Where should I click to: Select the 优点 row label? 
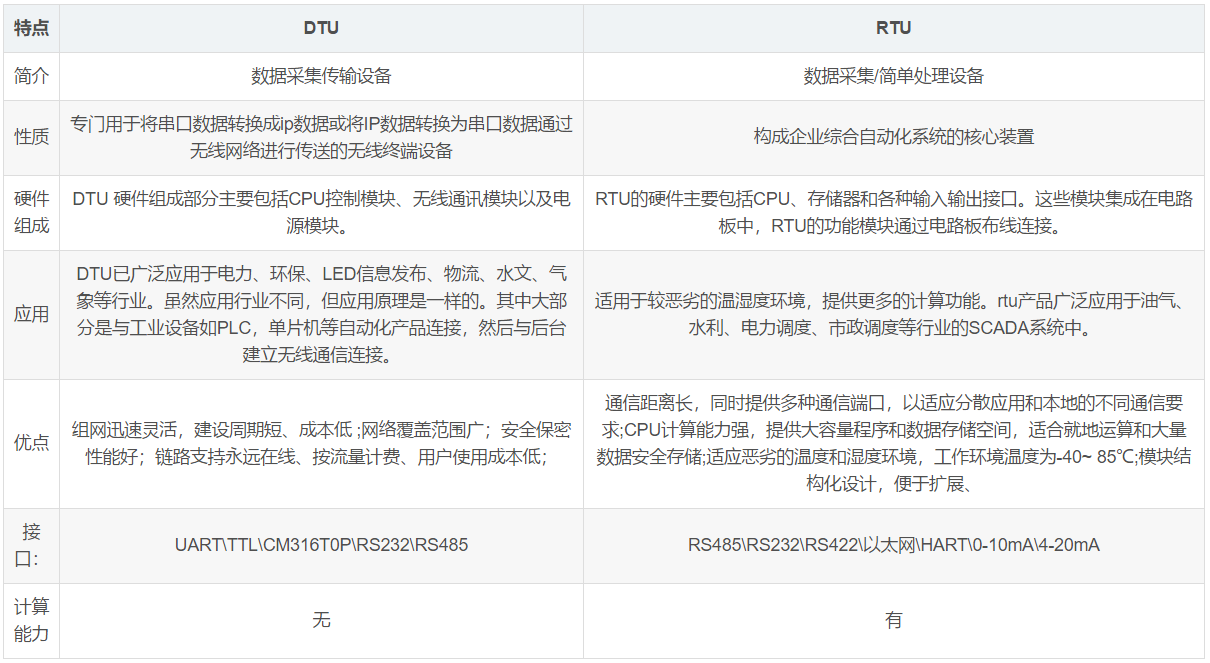[x=31, y=443]
